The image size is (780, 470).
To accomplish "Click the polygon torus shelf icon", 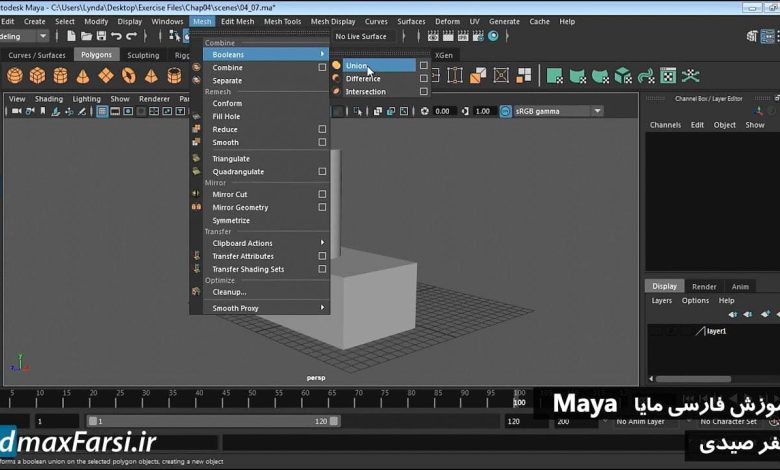I will pos(129,75).
